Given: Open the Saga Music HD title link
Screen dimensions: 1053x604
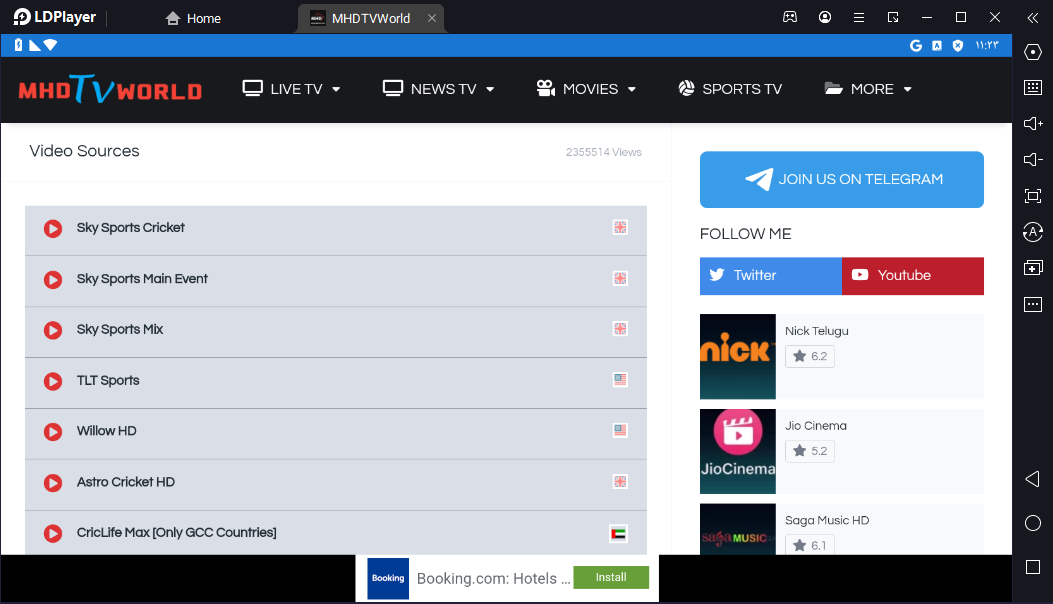Looking at the screenshot, I should pos(827,521).
